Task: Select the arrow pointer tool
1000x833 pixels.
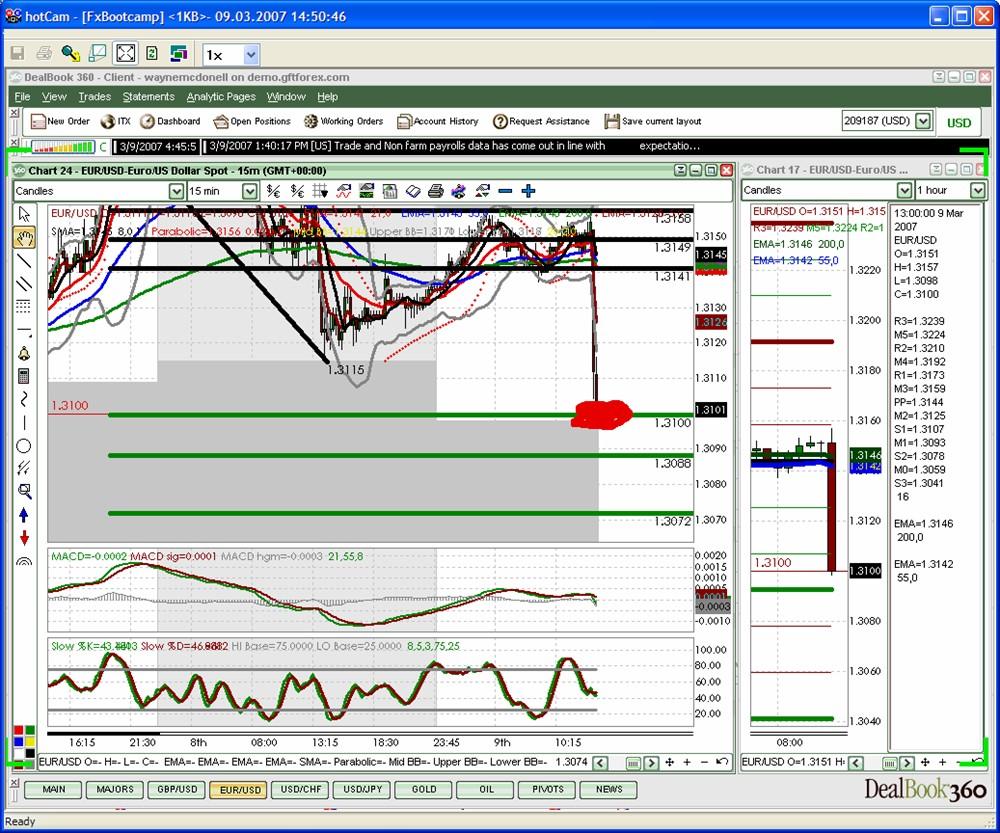Action: pyautogui.click(x=24, y=214)
